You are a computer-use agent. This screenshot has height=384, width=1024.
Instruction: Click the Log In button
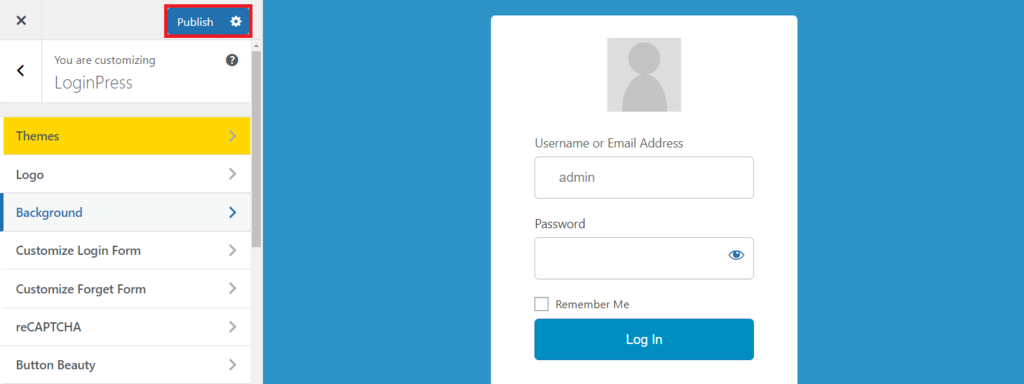pos(644,340)
